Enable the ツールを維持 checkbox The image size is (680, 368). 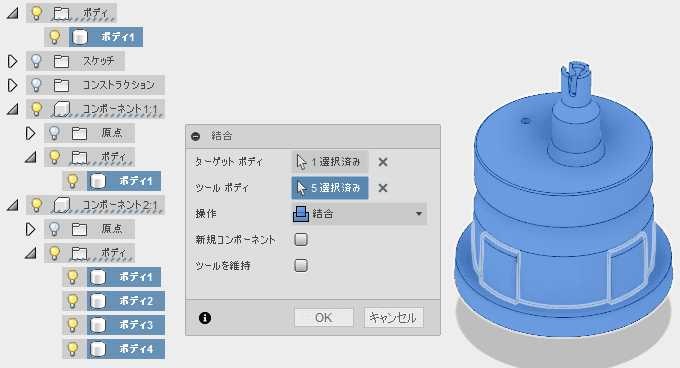click(301, 265)
